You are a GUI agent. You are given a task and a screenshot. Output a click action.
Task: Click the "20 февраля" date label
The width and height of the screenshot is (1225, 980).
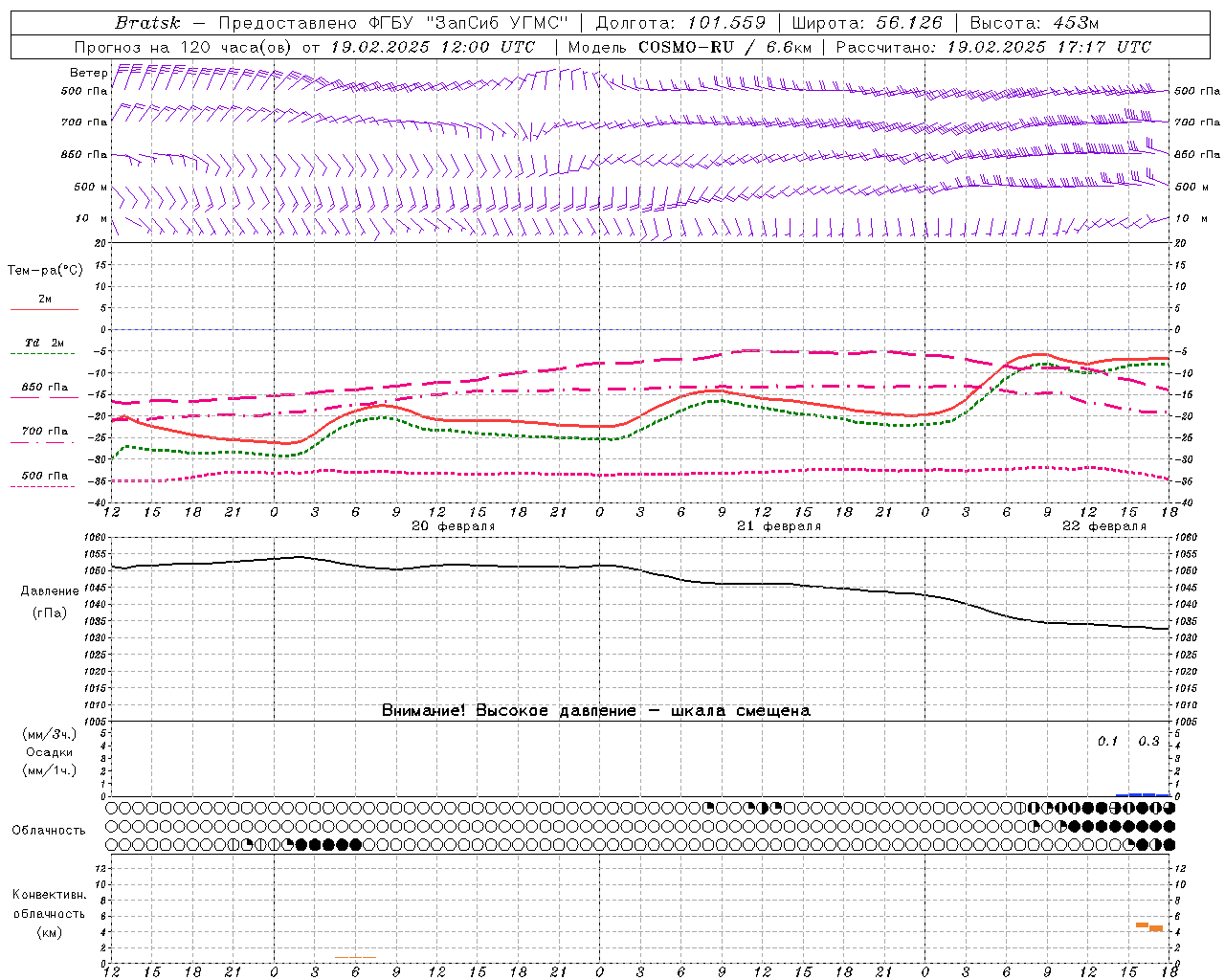coord(454,526)
